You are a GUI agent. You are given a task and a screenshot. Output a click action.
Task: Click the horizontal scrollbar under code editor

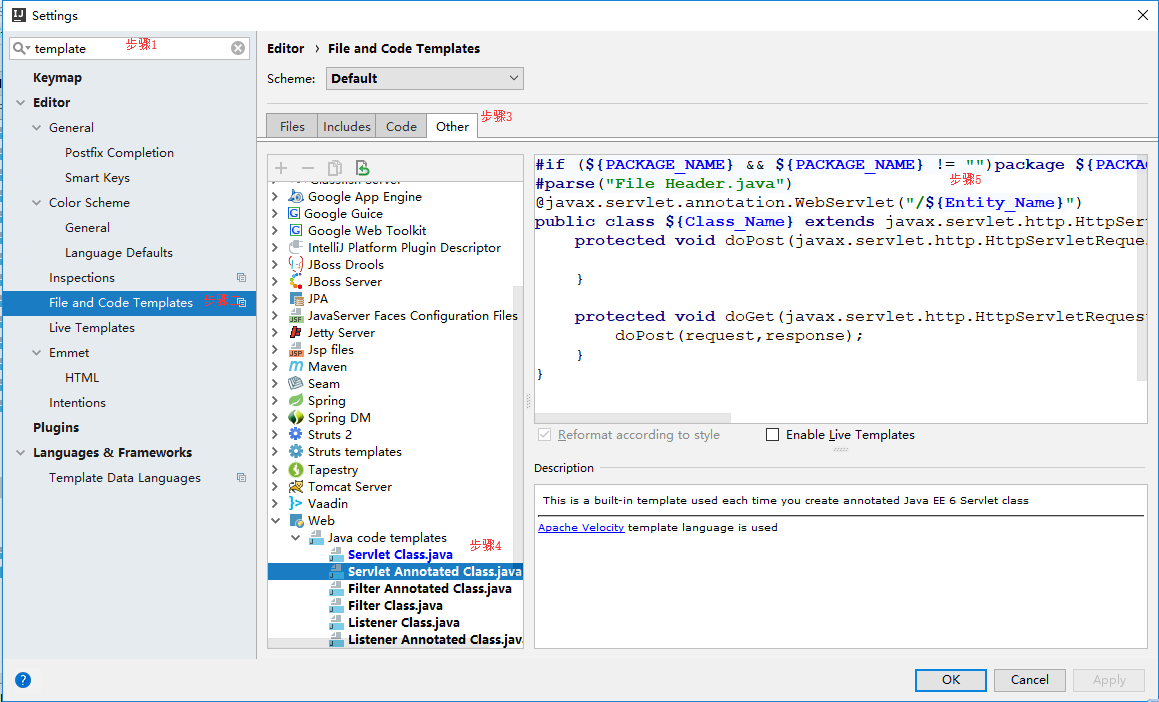[x=633, y=418]
